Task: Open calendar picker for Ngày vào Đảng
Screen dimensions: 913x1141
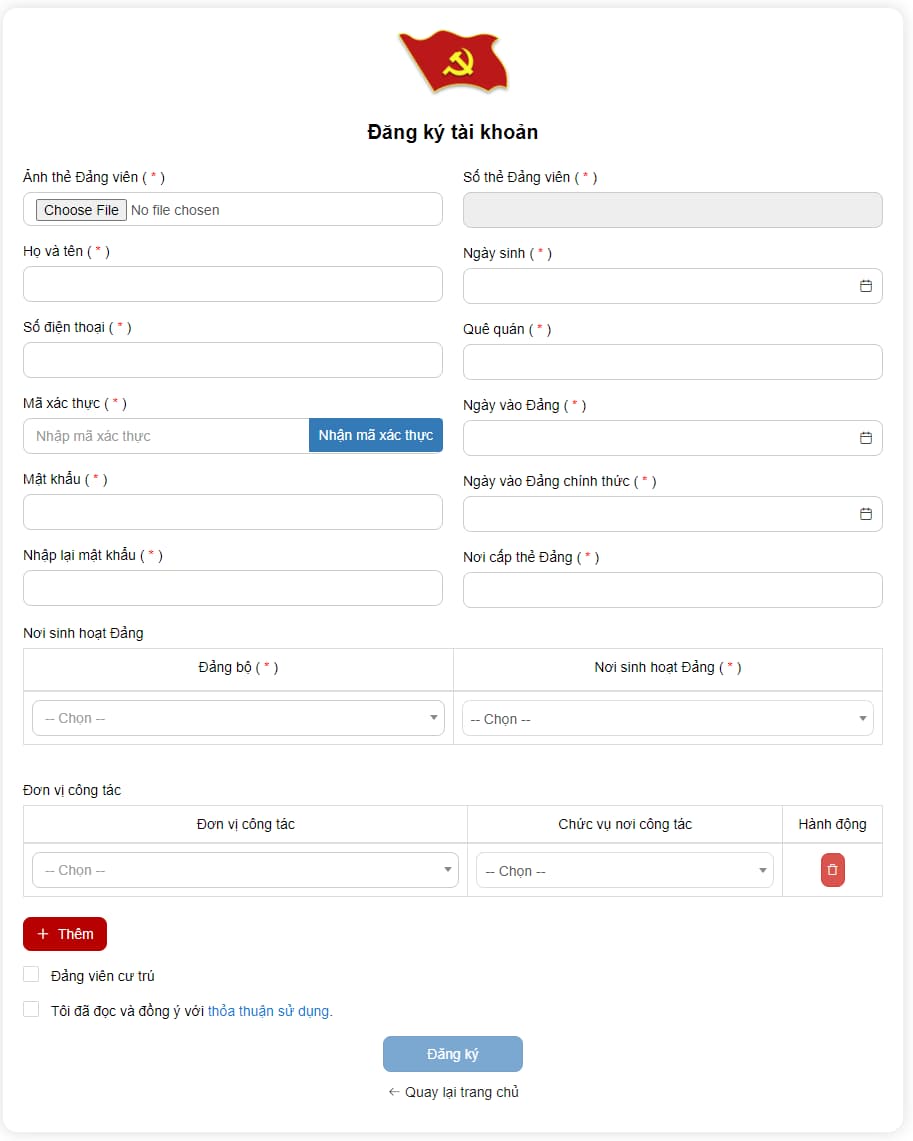Action: tap(865, 438)
